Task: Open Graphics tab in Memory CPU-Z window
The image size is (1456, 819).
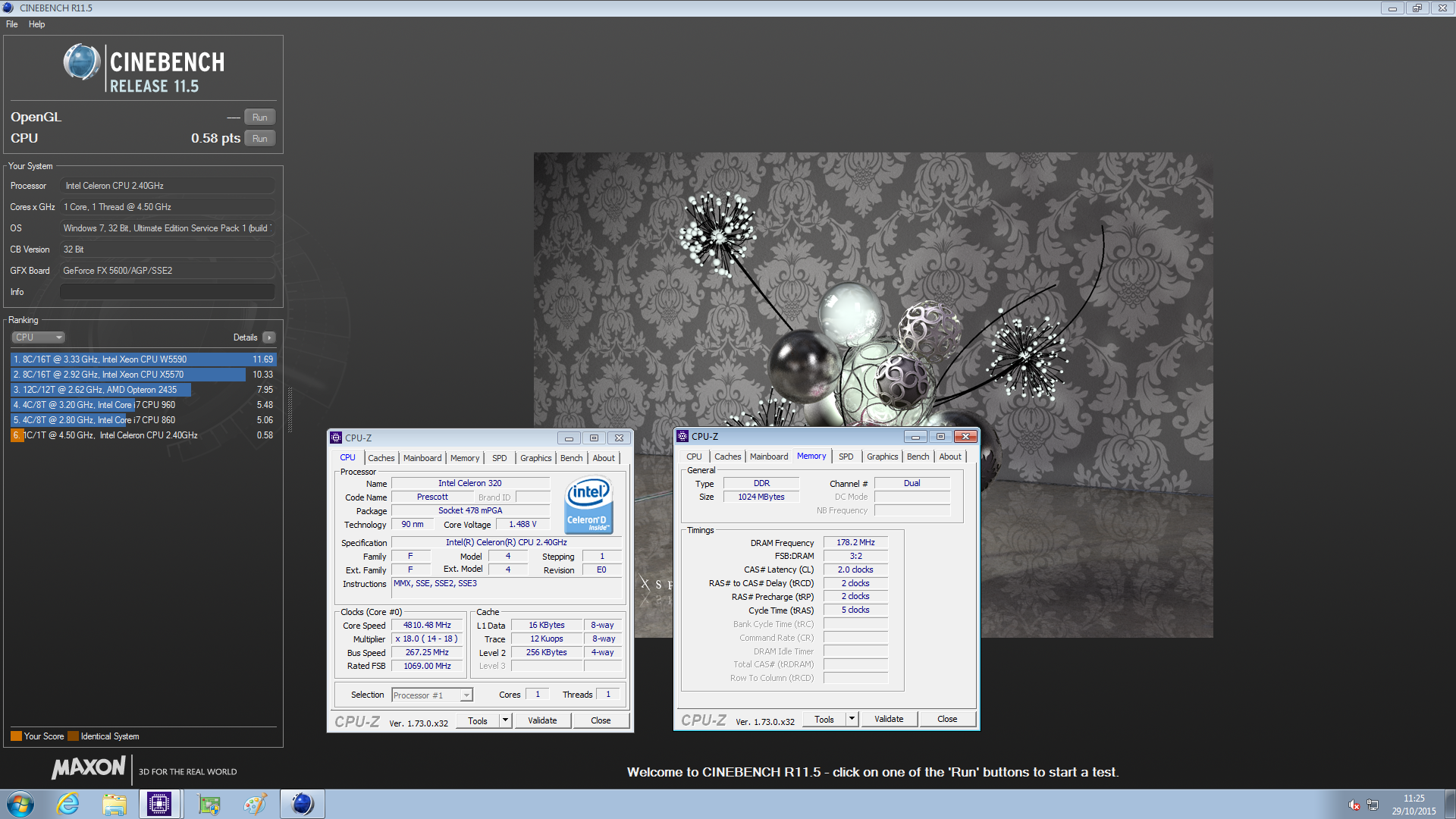Action: click(882, 457)
